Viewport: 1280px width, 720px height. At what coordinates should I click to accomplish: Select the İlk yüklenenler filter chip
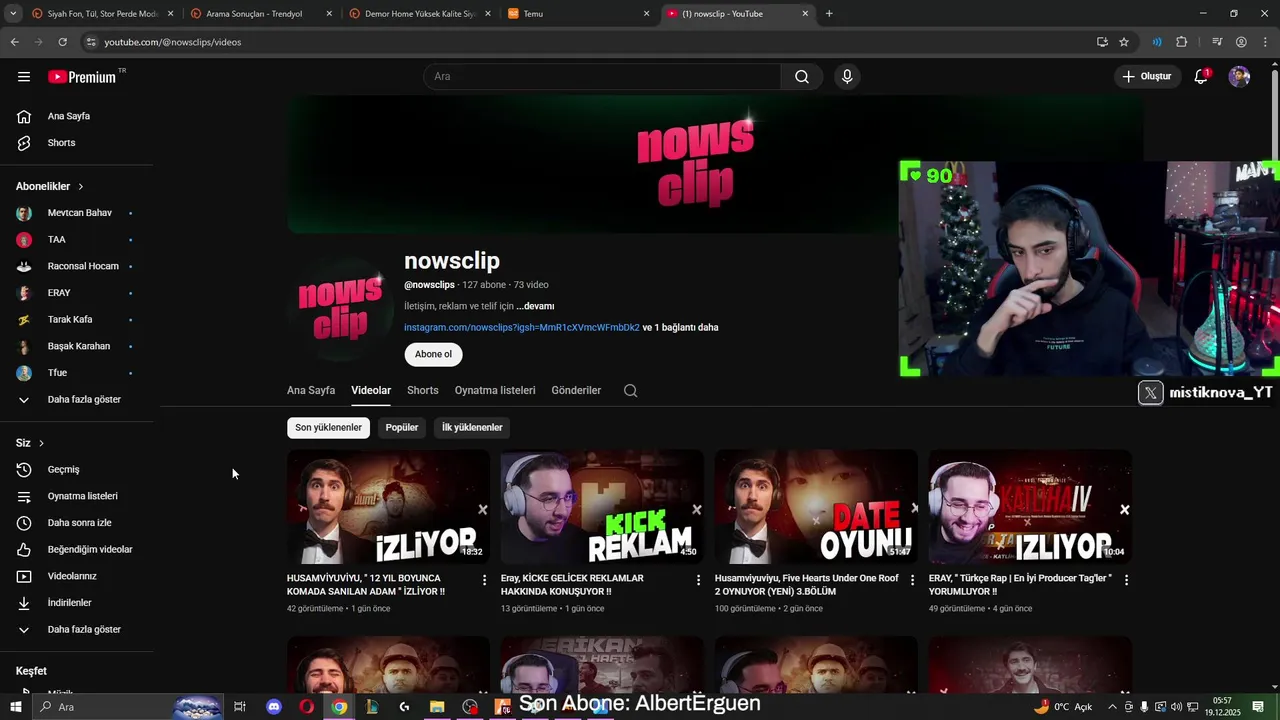click(x=472, y=428)
